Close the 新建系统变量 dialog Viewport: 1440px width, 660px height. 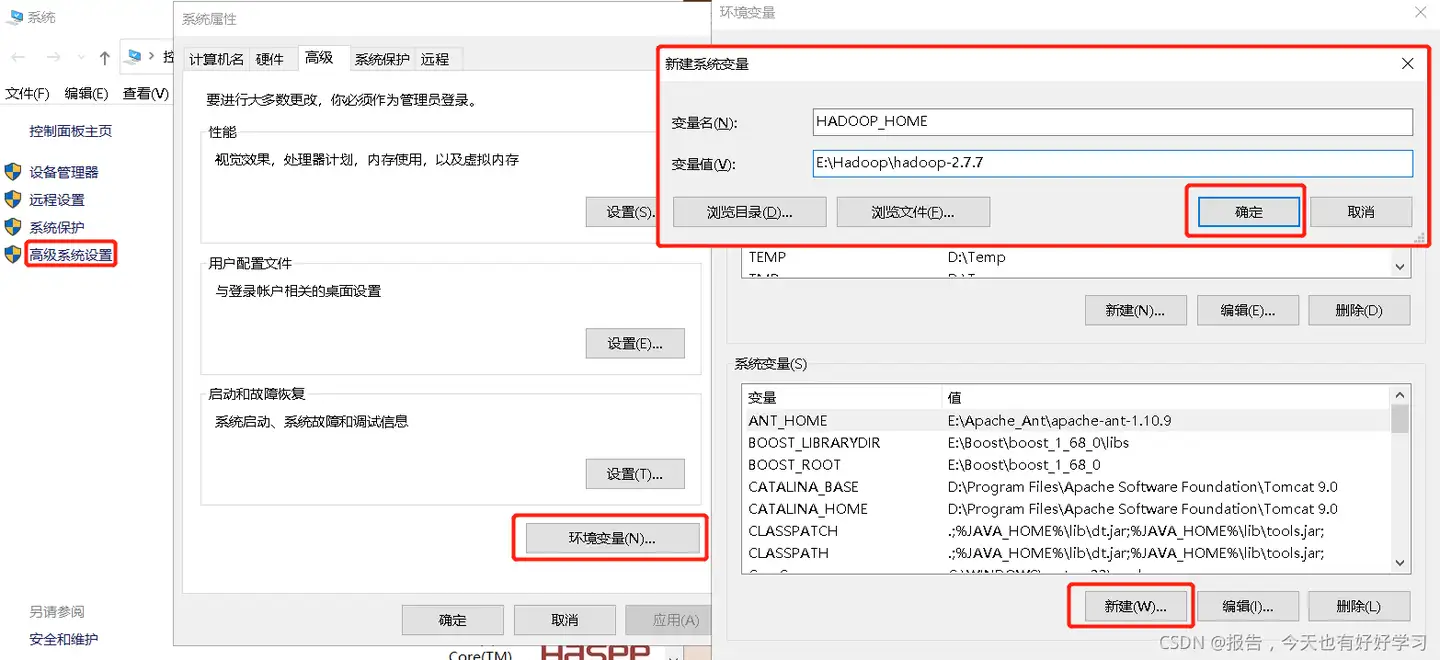tap(1407, 63)
